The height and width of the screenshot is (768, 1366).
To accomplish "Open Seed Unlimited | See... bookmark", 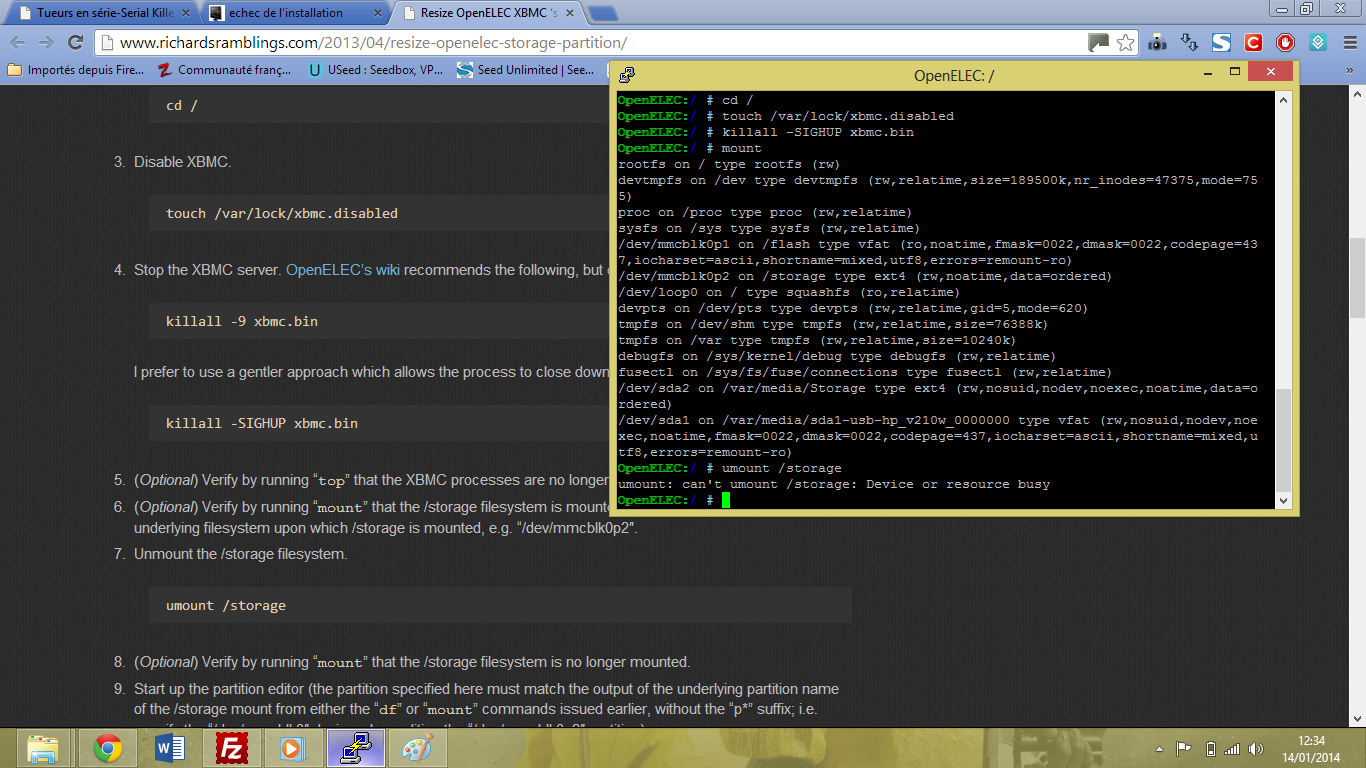I will (525, 70).
